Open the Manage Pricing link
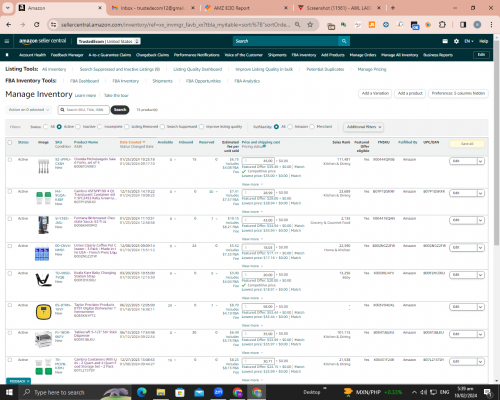 click(x=372, y=69)
